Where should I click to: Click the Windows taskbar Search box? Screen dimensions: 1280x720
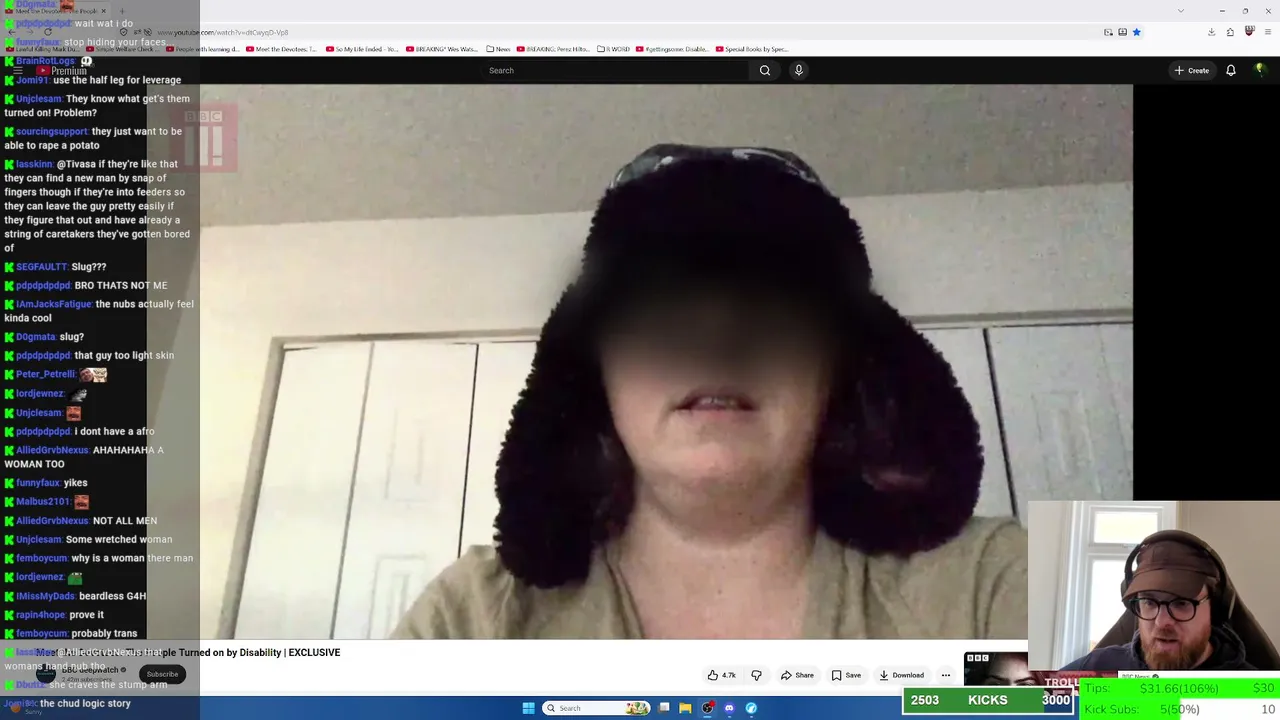(597, 708)
